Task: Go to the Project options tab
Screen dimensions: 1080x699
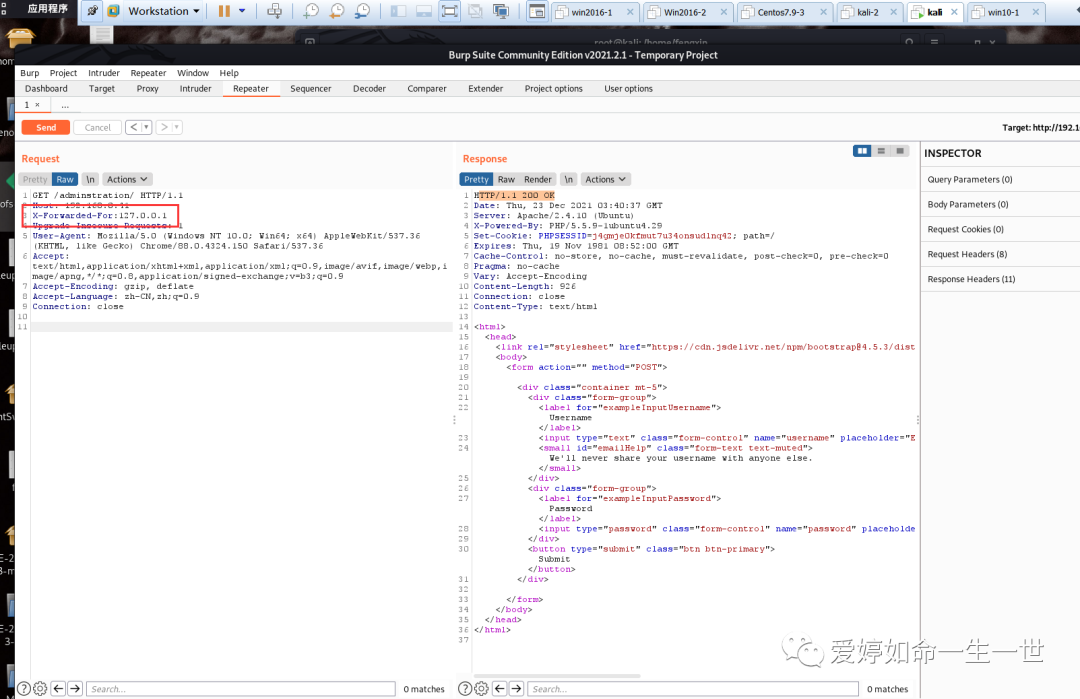Action: point(554,89)
